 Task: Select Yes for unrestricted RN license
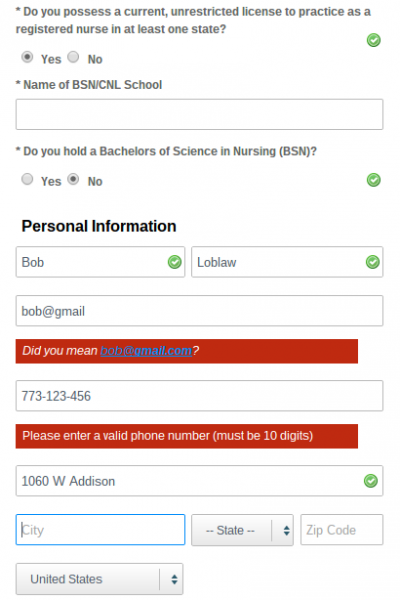[27, 57]
